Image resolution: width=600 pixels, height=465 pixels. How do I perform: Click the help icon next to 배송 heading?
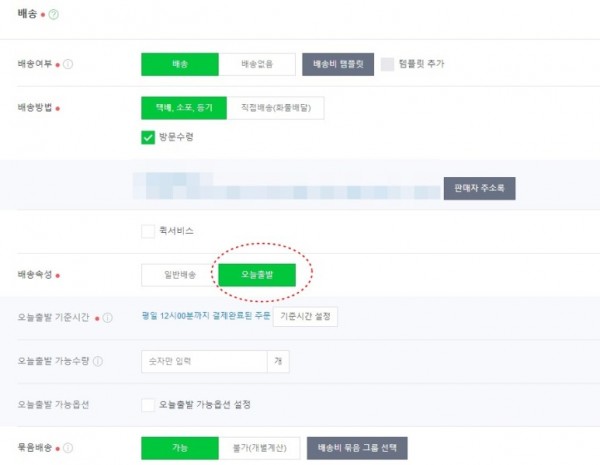[x=54, y=15]
